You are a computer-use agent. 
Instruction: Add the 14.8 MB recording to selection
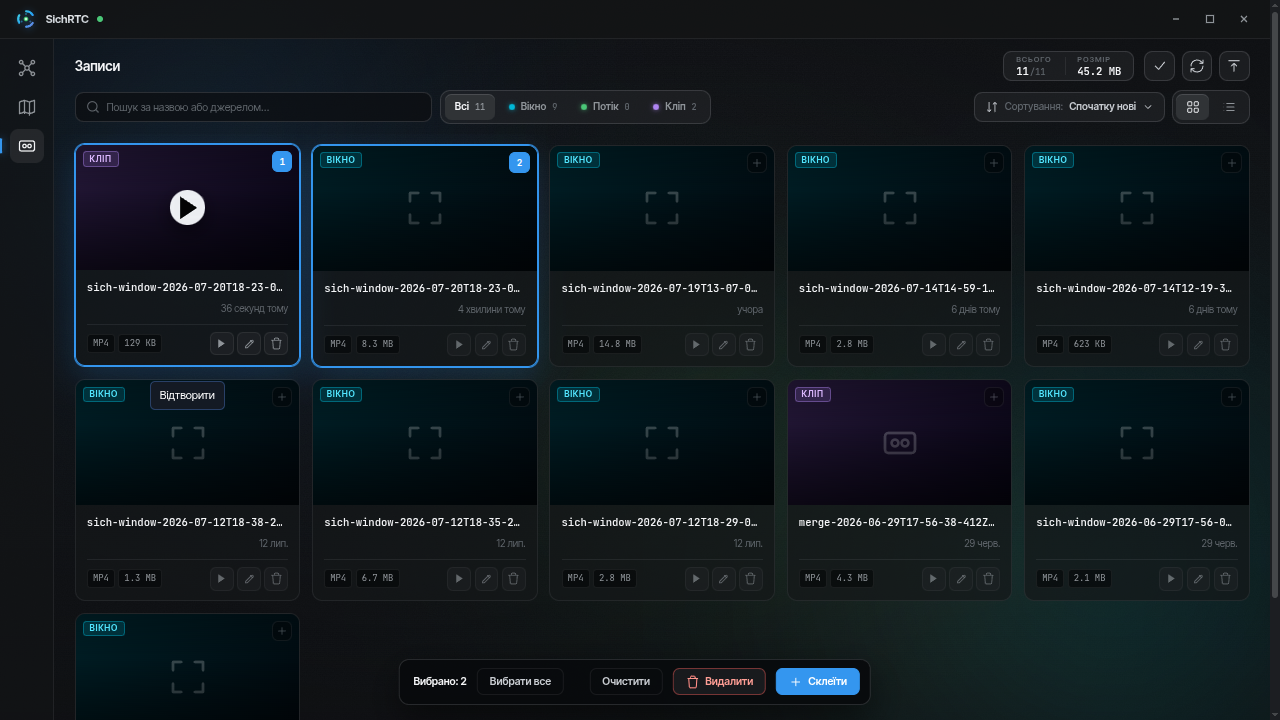(x=756, y=162)
